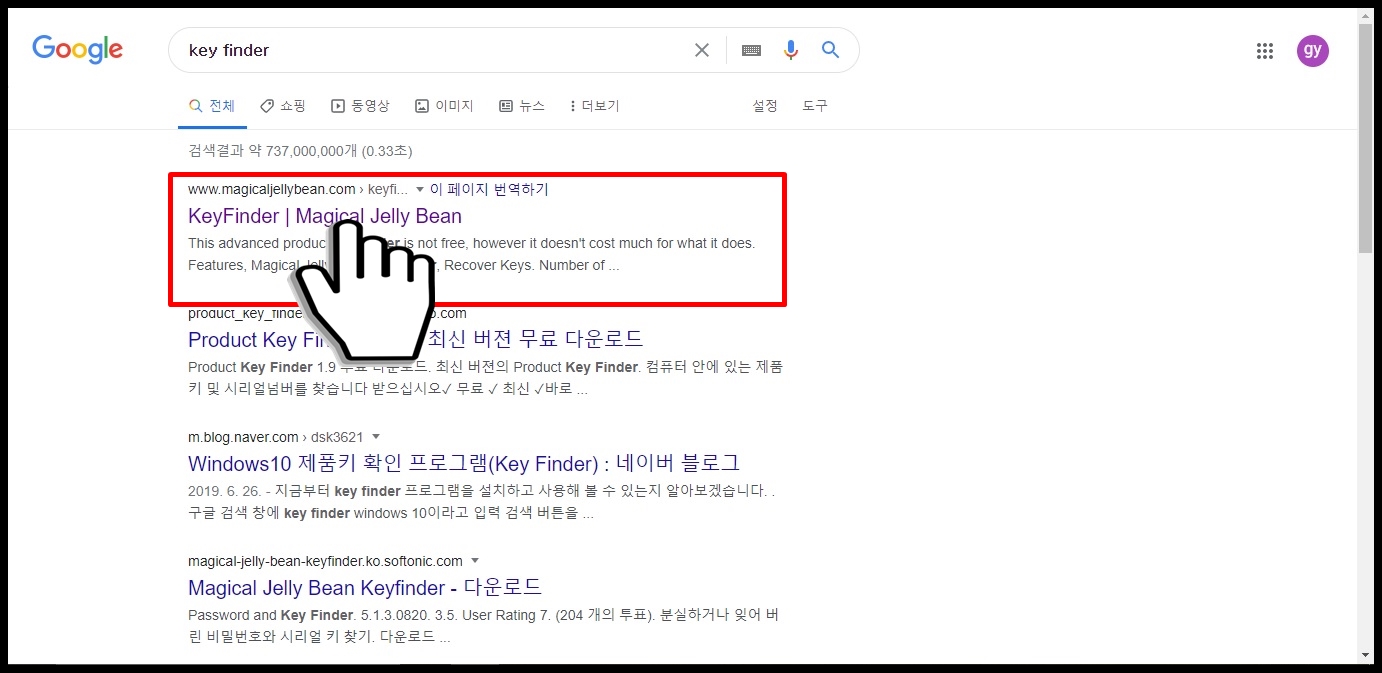Screen dimensions: 1382x673
Task: Clear the search box with X icon
Action: 702,50
